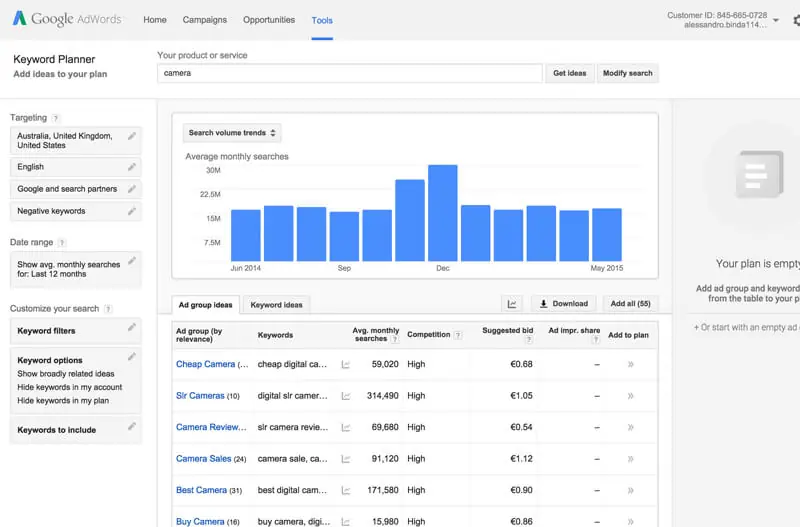Click the May 2015 bar in chart

[x=607, y=235]
